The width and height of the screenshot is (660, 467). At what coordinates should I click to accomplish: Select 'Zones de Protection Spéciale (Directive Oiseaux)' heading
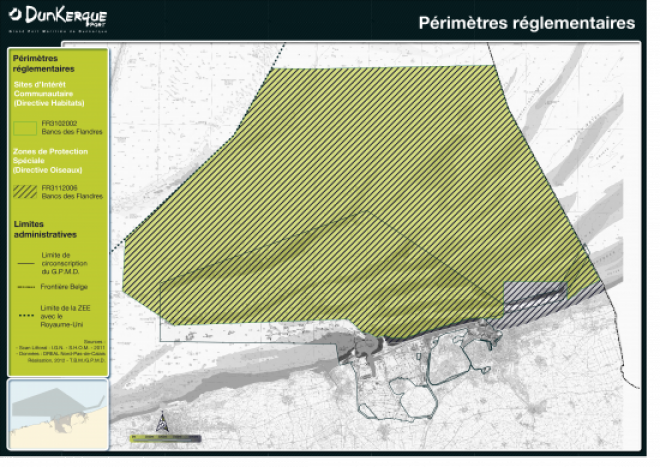[50, 161]
